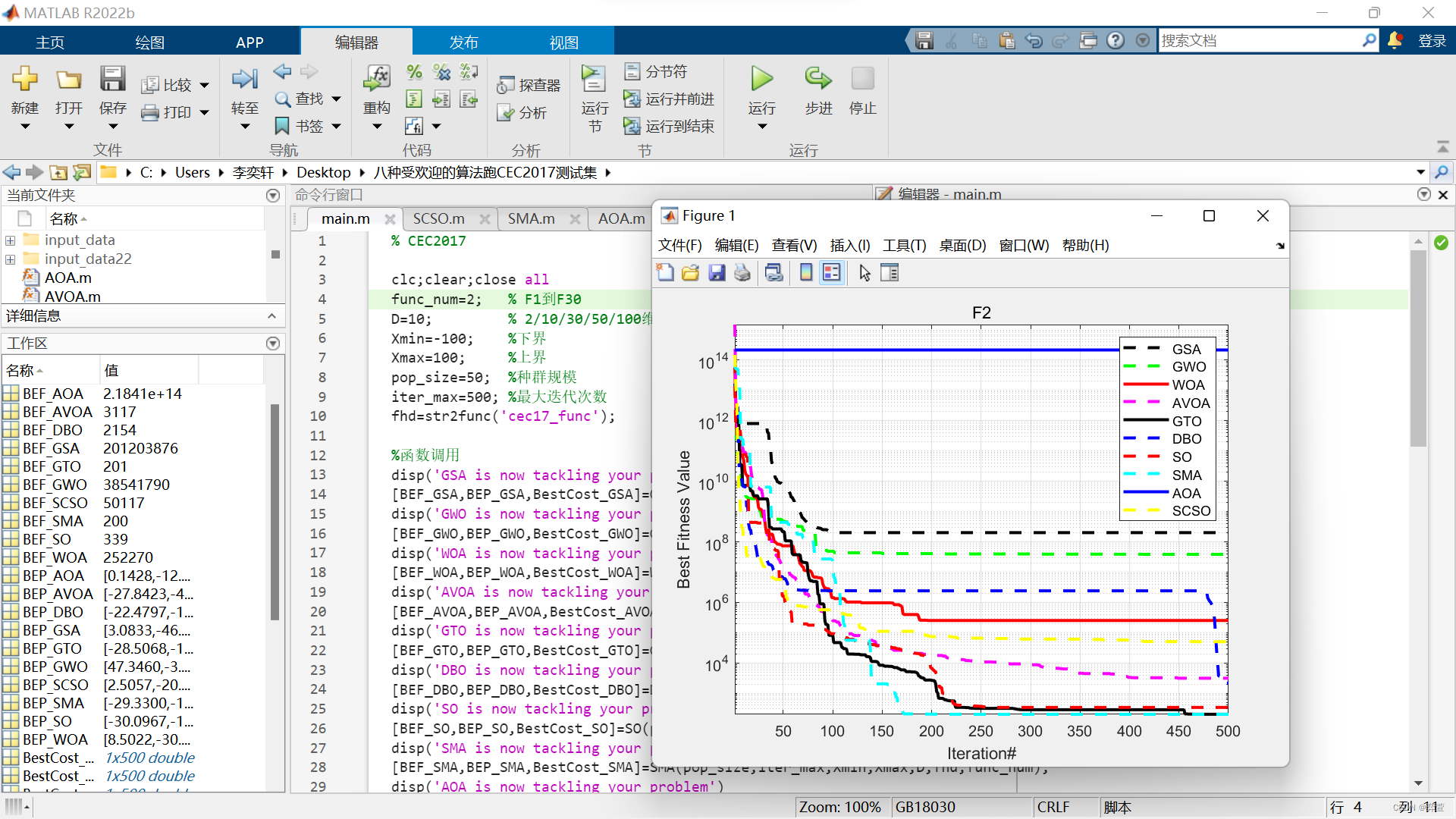Click the editor vertical scrollbar

[x=1418, y=349]
